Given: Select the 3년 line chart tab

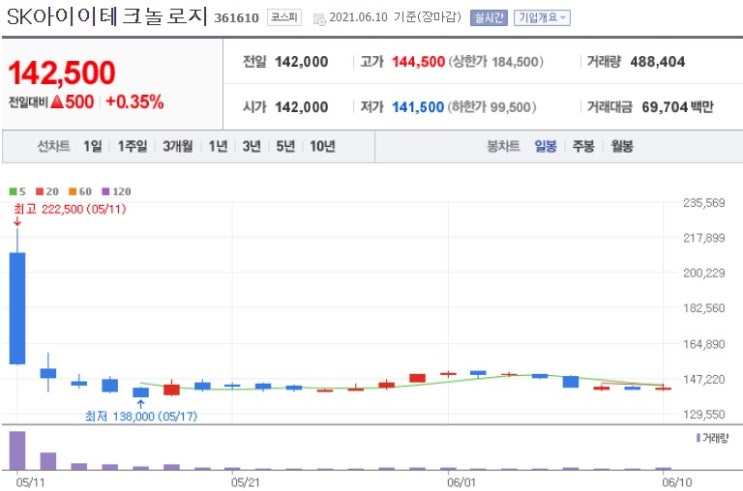Looking at the screenshot, I should (252, 146).
